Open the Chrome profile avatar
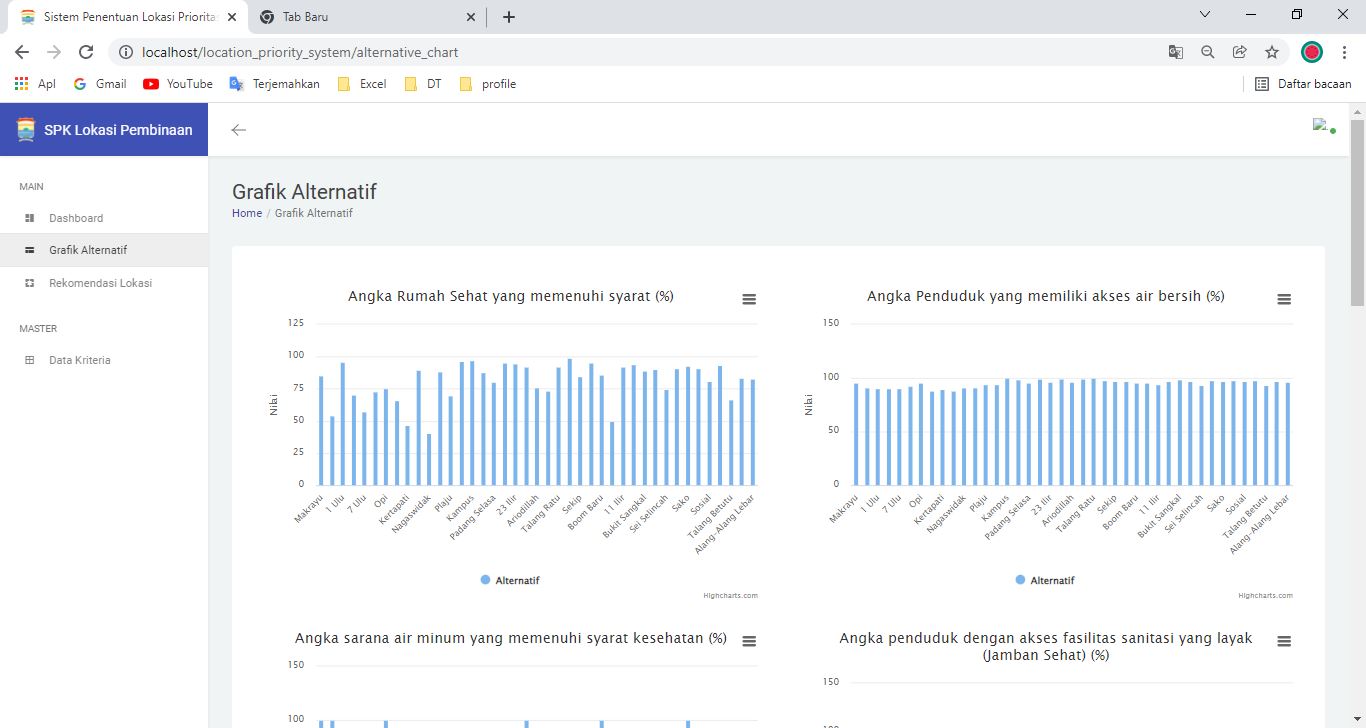Image resolution: width=1366 pixels, height=728 pixels. pyautogui.click(x=1312, y=52)
